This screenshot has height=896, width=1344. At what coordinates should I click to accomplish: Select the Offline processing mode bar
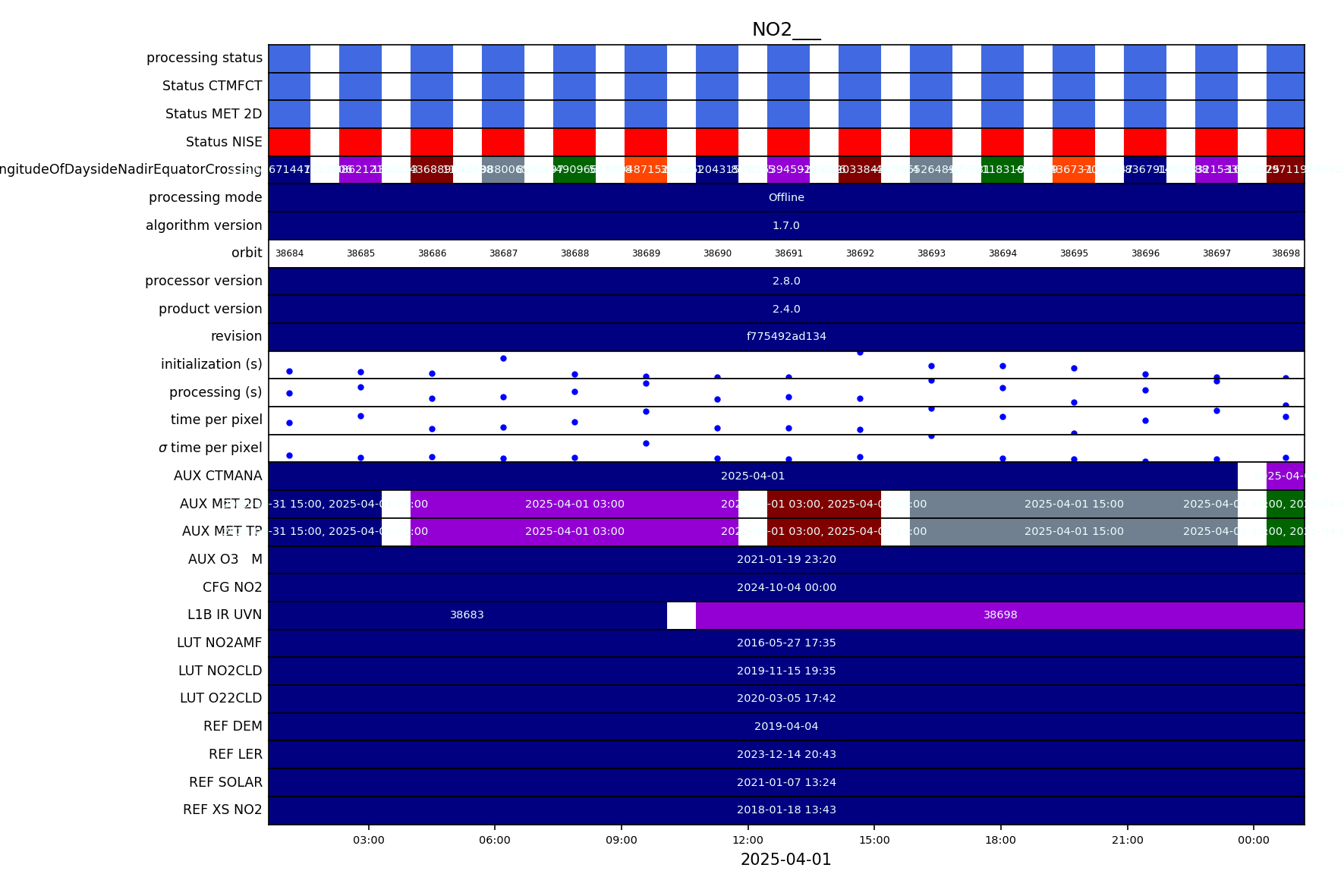[x=786, y=198]
